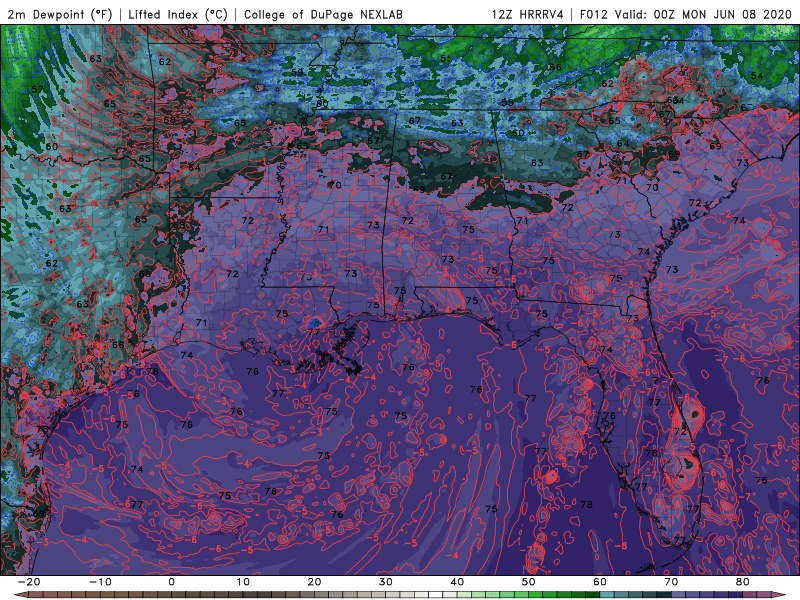Click the 50 label on the color scale
The height and width of the screenshot is (600, 800).
coord(529,582)
